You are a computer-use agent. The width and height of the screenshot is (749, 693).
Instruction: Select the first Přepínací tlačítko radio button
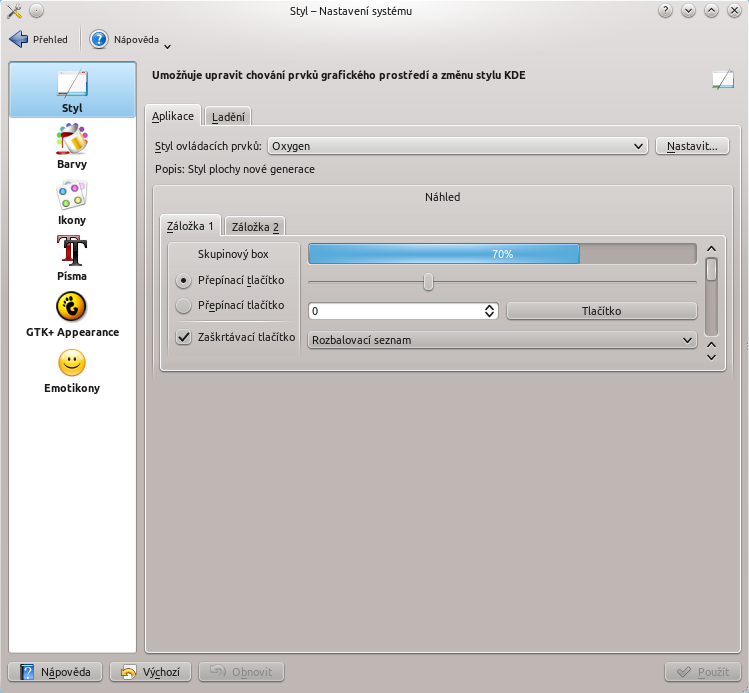coord(183,280)
